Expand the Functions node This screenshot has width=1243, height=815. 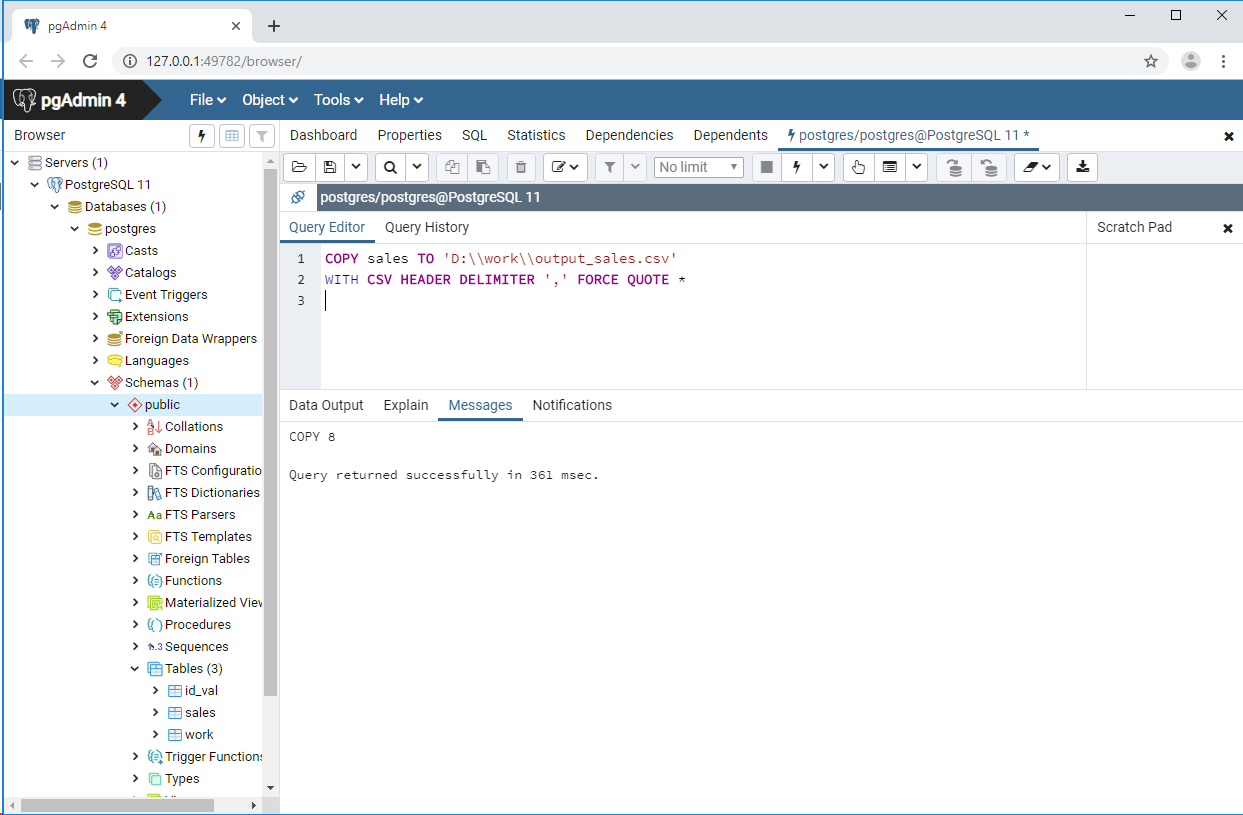pos(136,580)
